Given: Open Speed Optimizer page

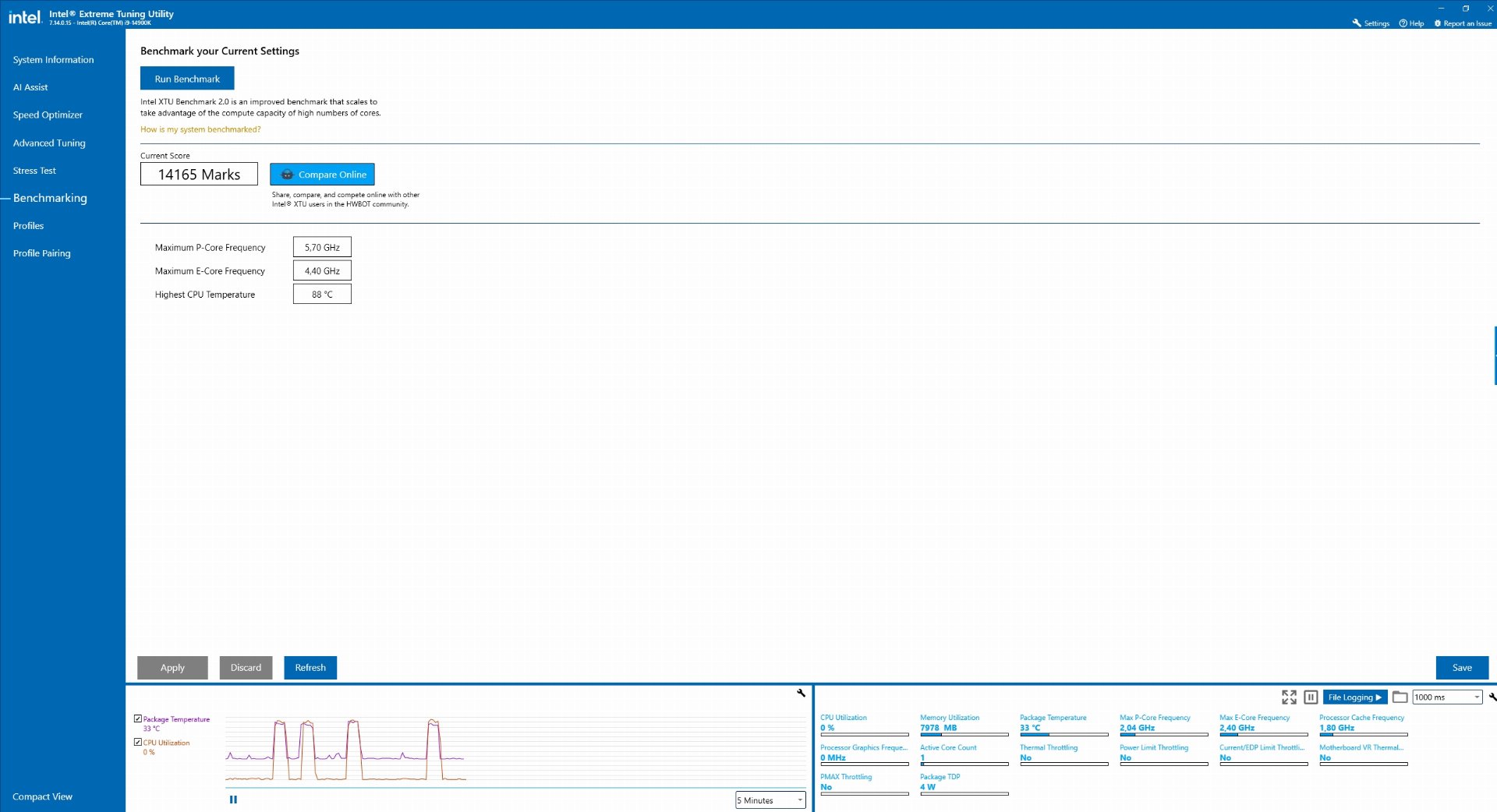Looking at the screenshot, I should tap(48, 115).
